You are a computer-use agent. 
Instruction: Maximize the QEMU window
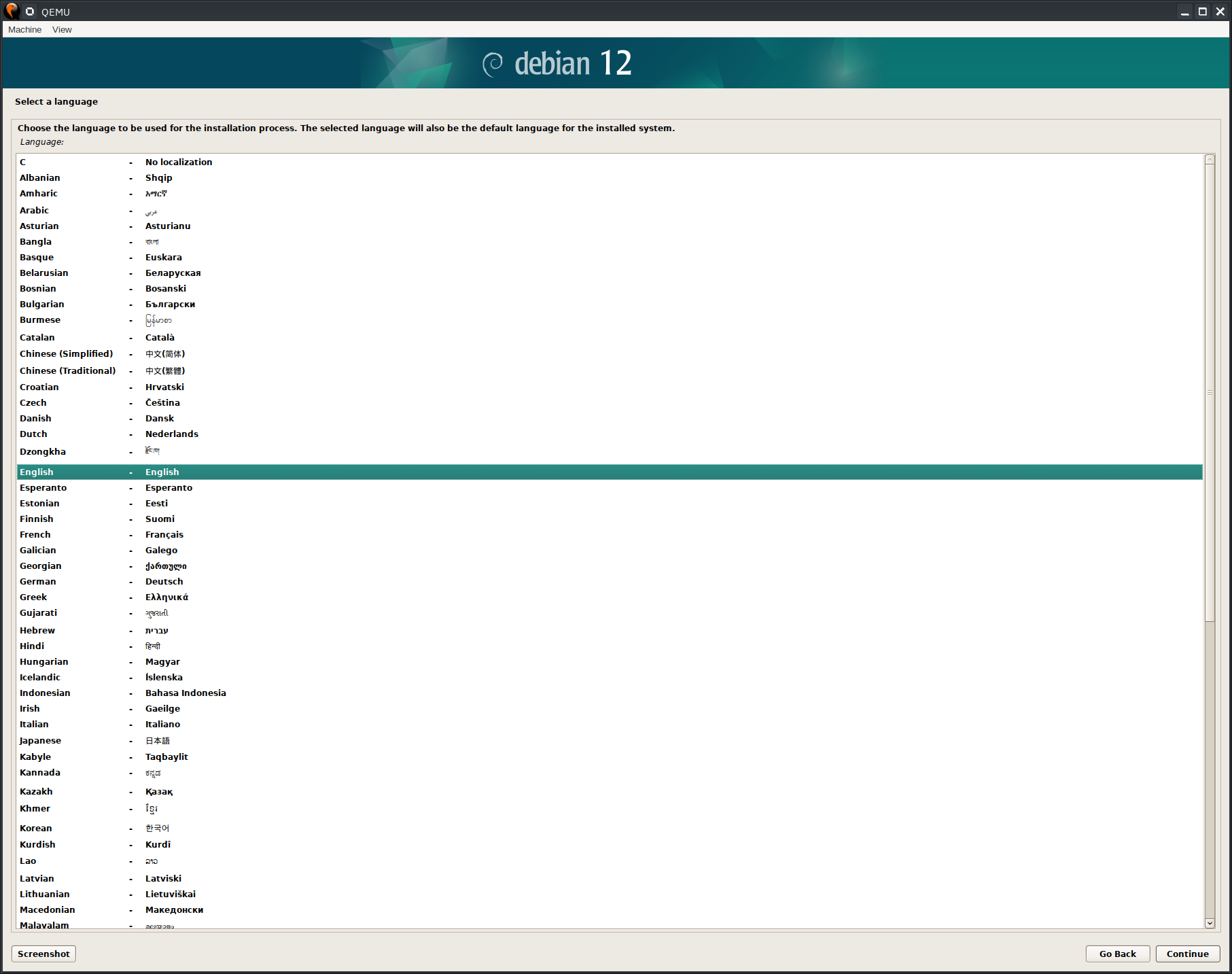(x=1202, y=12)
